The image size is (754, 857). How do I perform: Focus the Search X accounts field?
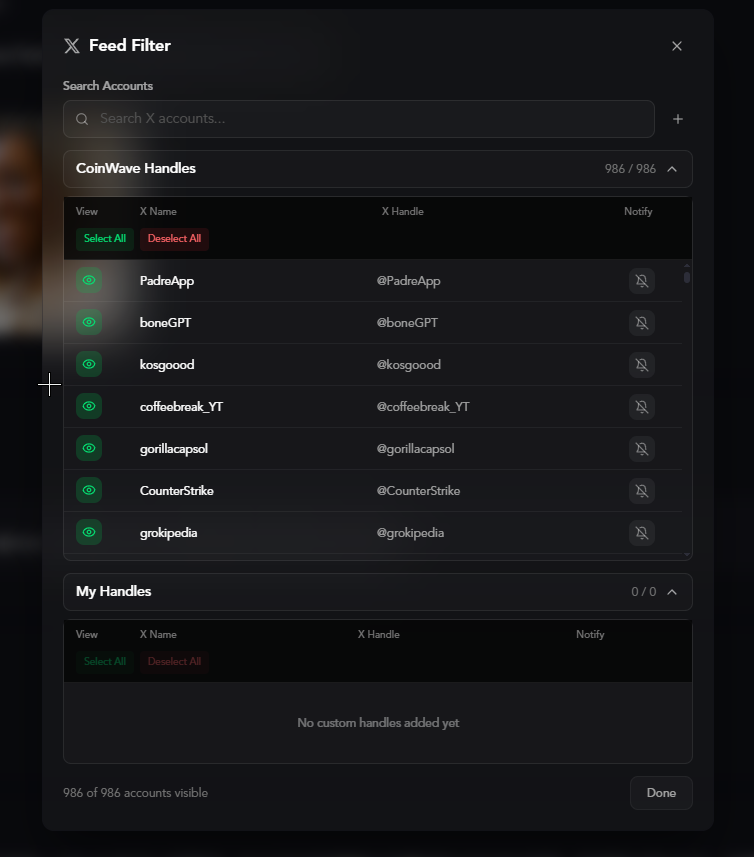pos(359,119)
